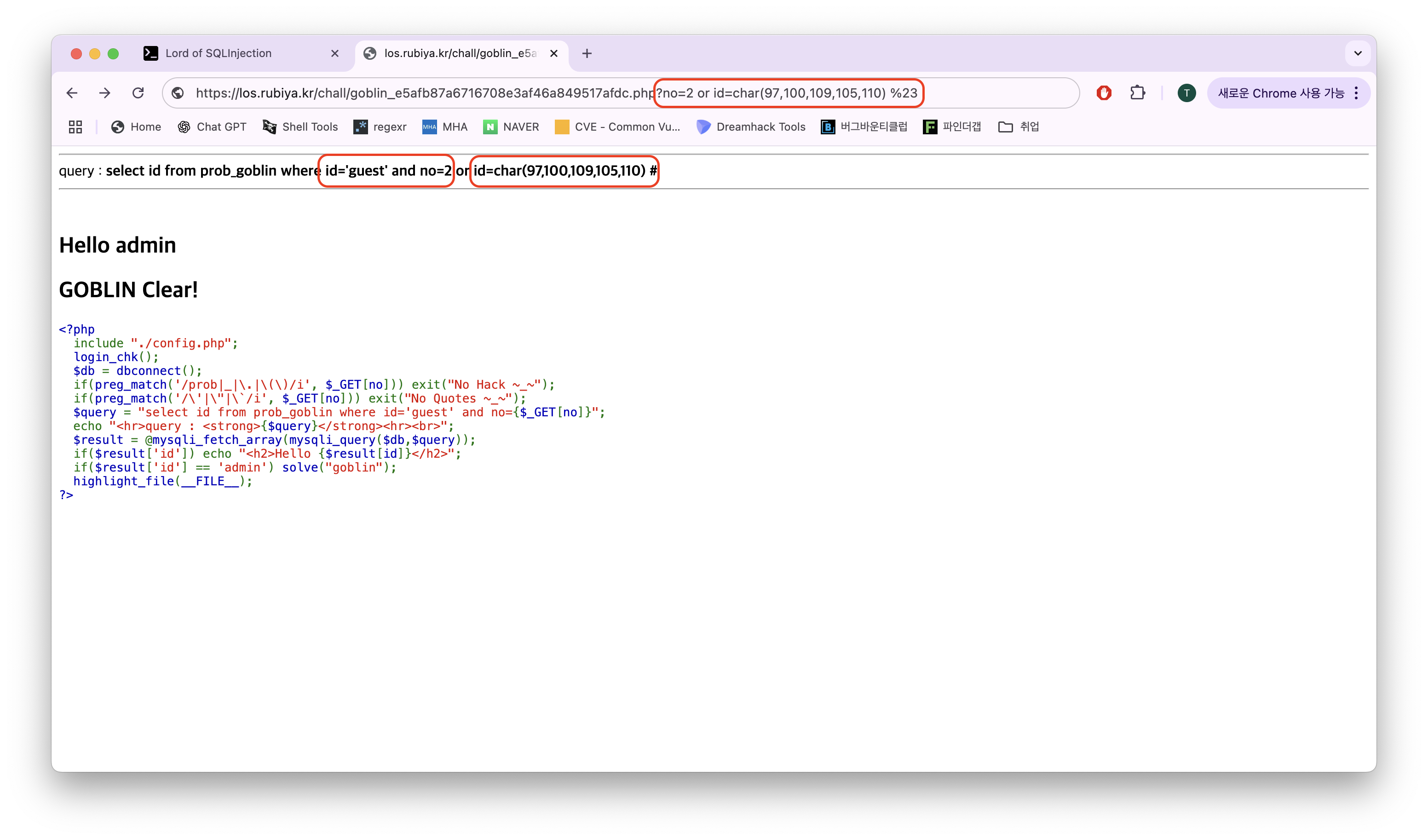Click the forward navigation arrow
The height and width of the screenshot is (840, 1428).
tap(105, 93)
